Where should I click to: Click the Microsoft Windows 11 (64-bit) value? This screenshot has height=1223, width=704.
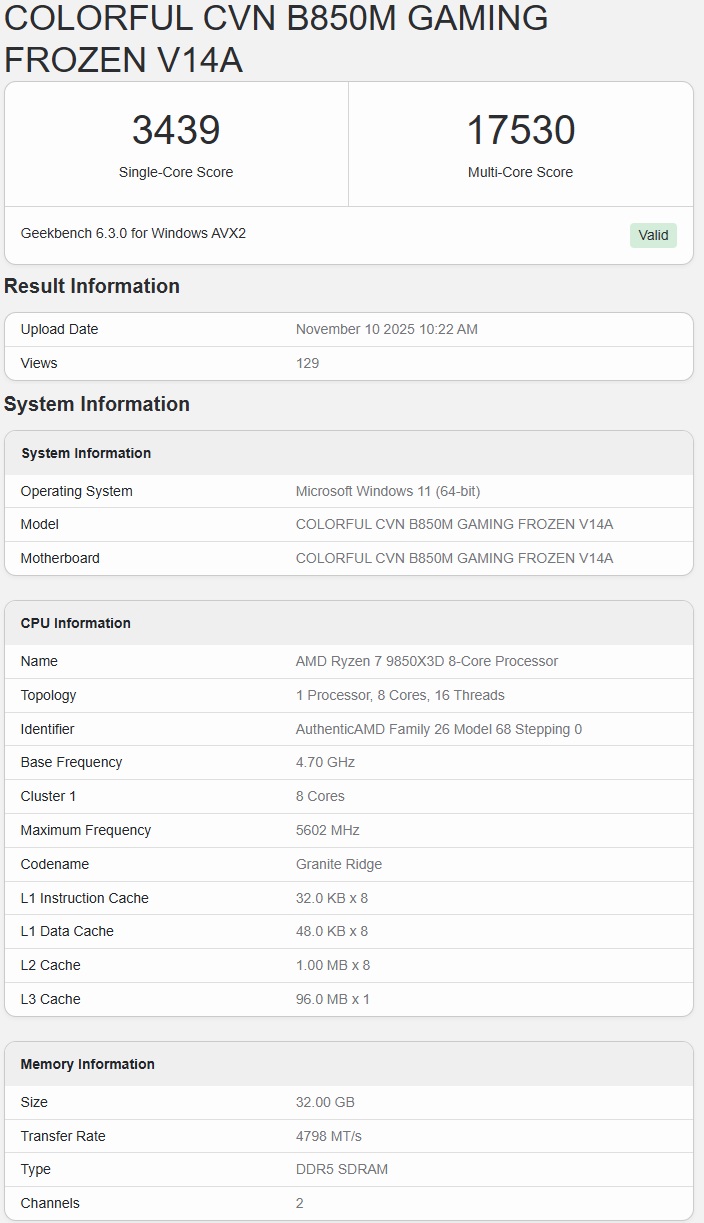tap(388, 491)
